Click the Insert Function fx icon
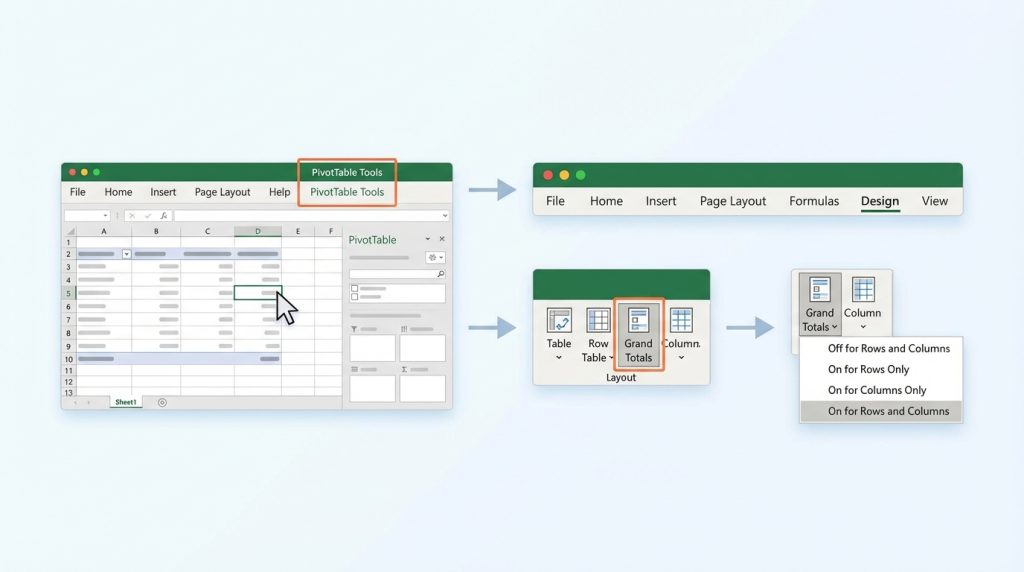This screenshot has width=1024, height=572. 163,215
